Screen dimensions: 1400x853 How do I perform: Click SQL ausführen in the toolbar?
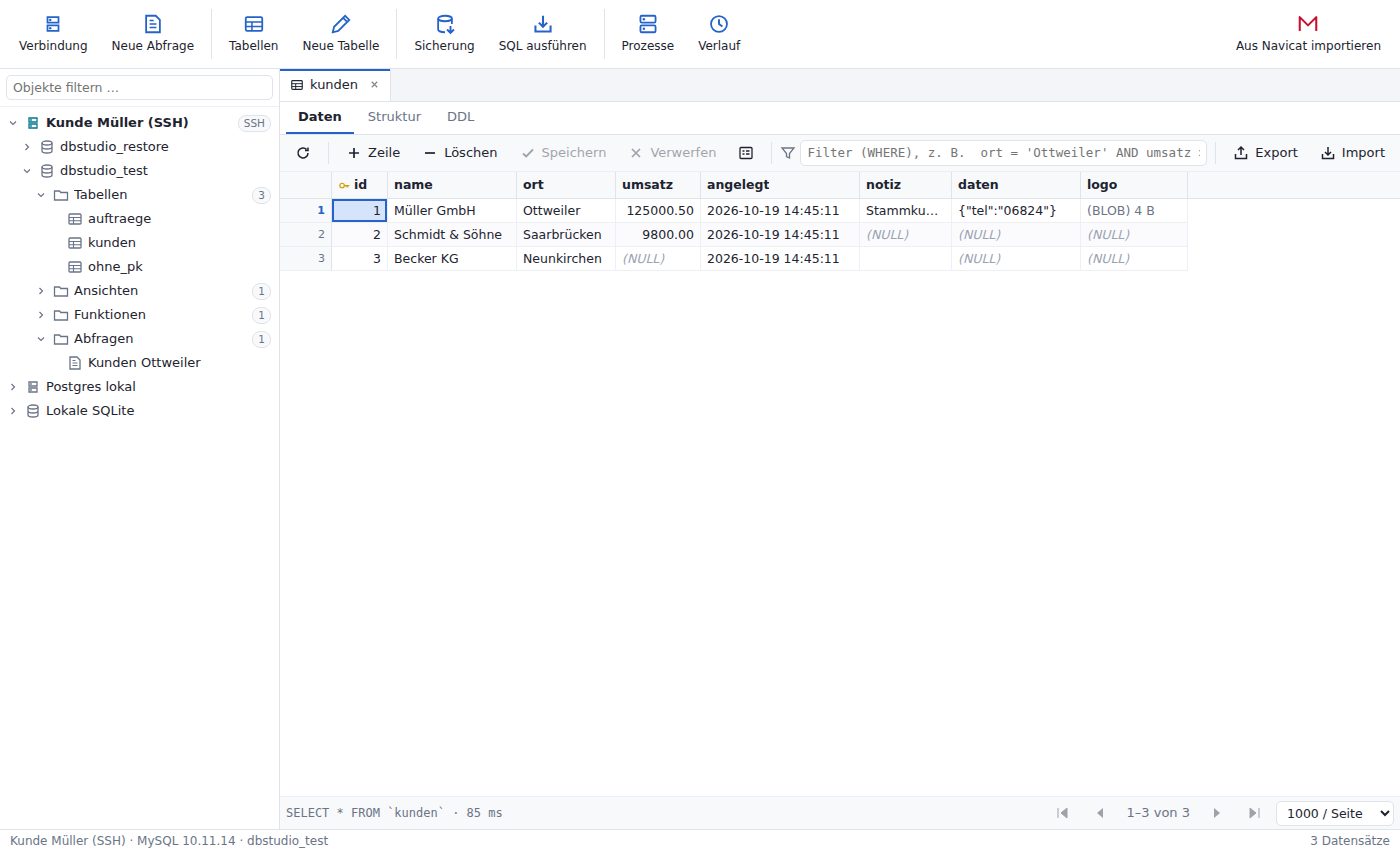point(542,34)
